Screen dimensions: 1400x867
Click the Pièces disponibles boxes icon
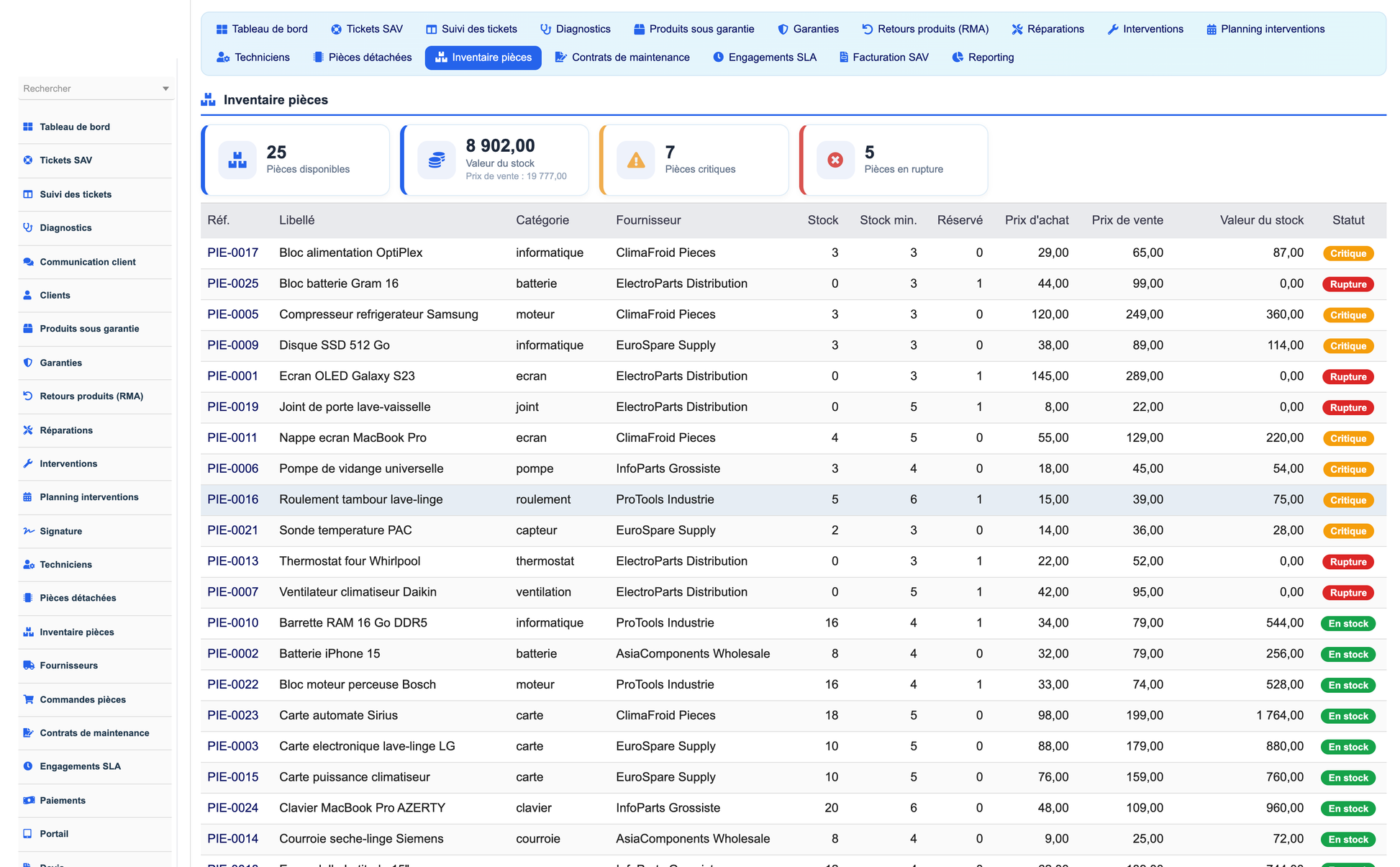(237, 160)
